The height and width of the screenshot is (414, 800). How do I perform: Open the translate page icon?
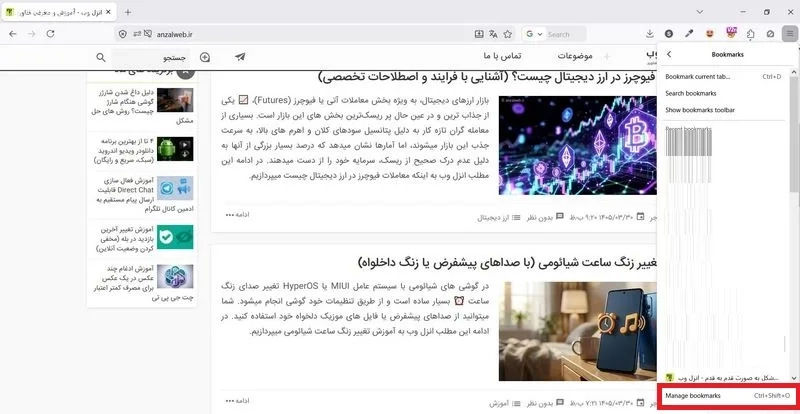[x=493, y=34]
